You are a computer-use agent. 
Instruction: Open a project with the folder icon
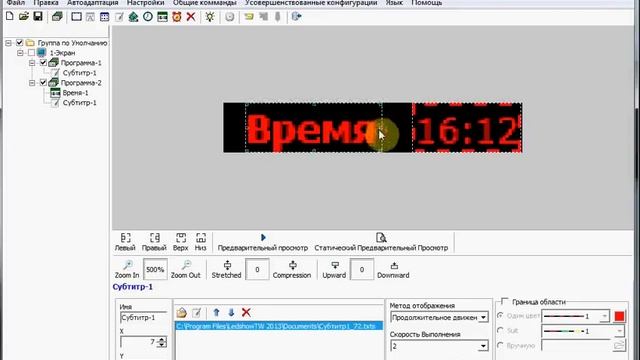point(24,16)
